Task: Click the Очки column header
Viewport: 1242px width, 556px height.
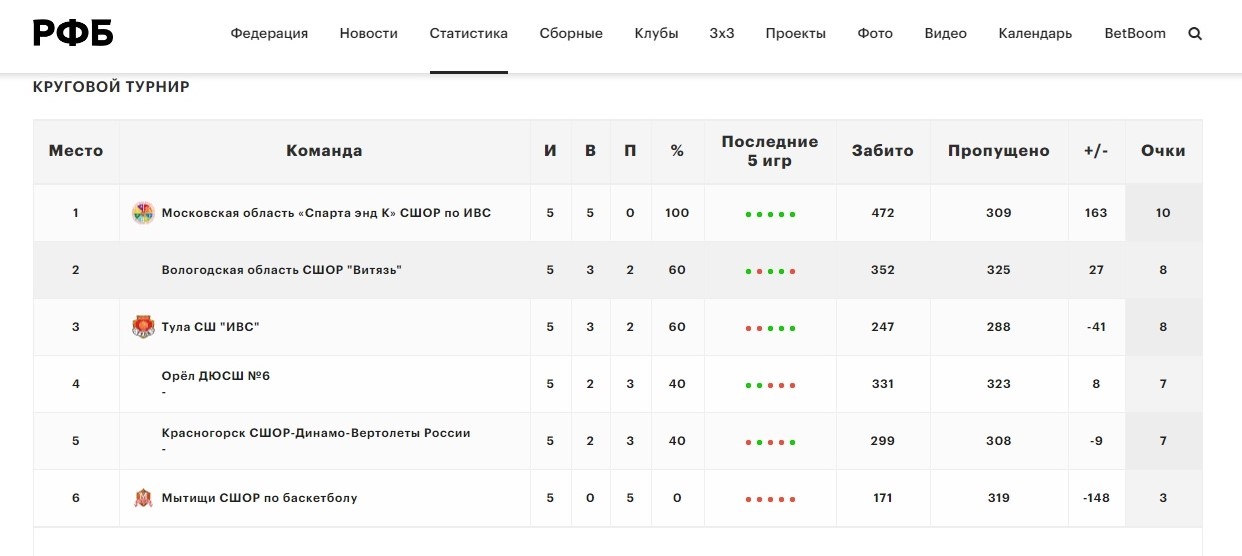Action: (1163, 151)
